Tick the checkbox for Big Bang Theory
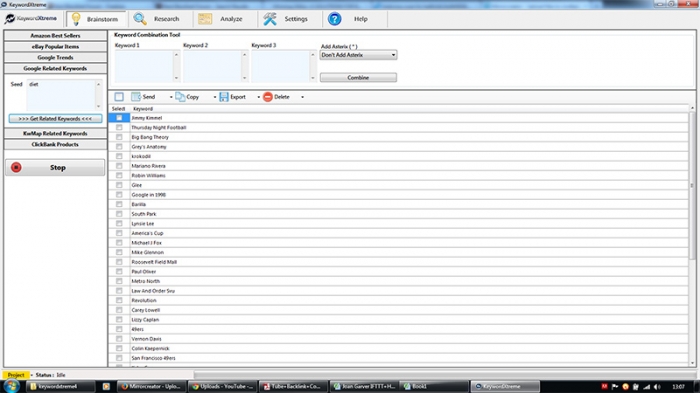The height and width of the screenshot is (393, 700). 119,137
